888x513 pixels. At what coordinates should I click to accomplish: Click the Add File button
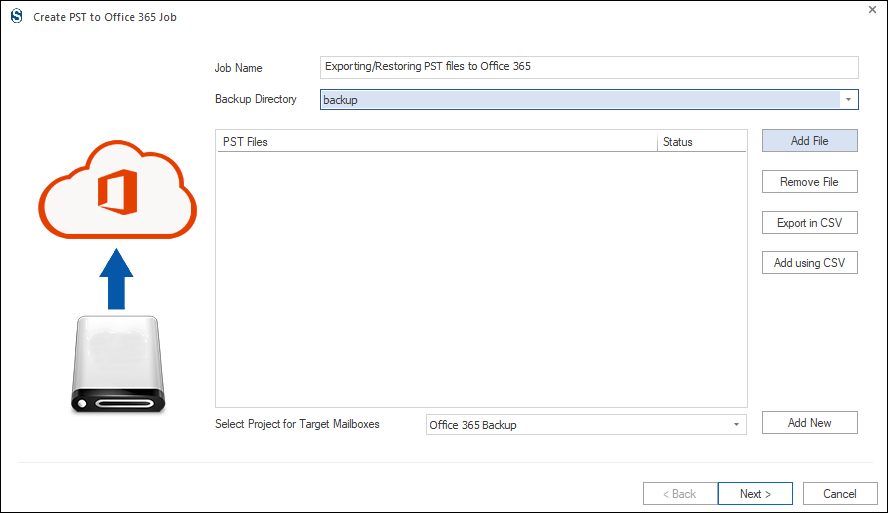pos(809,140)
